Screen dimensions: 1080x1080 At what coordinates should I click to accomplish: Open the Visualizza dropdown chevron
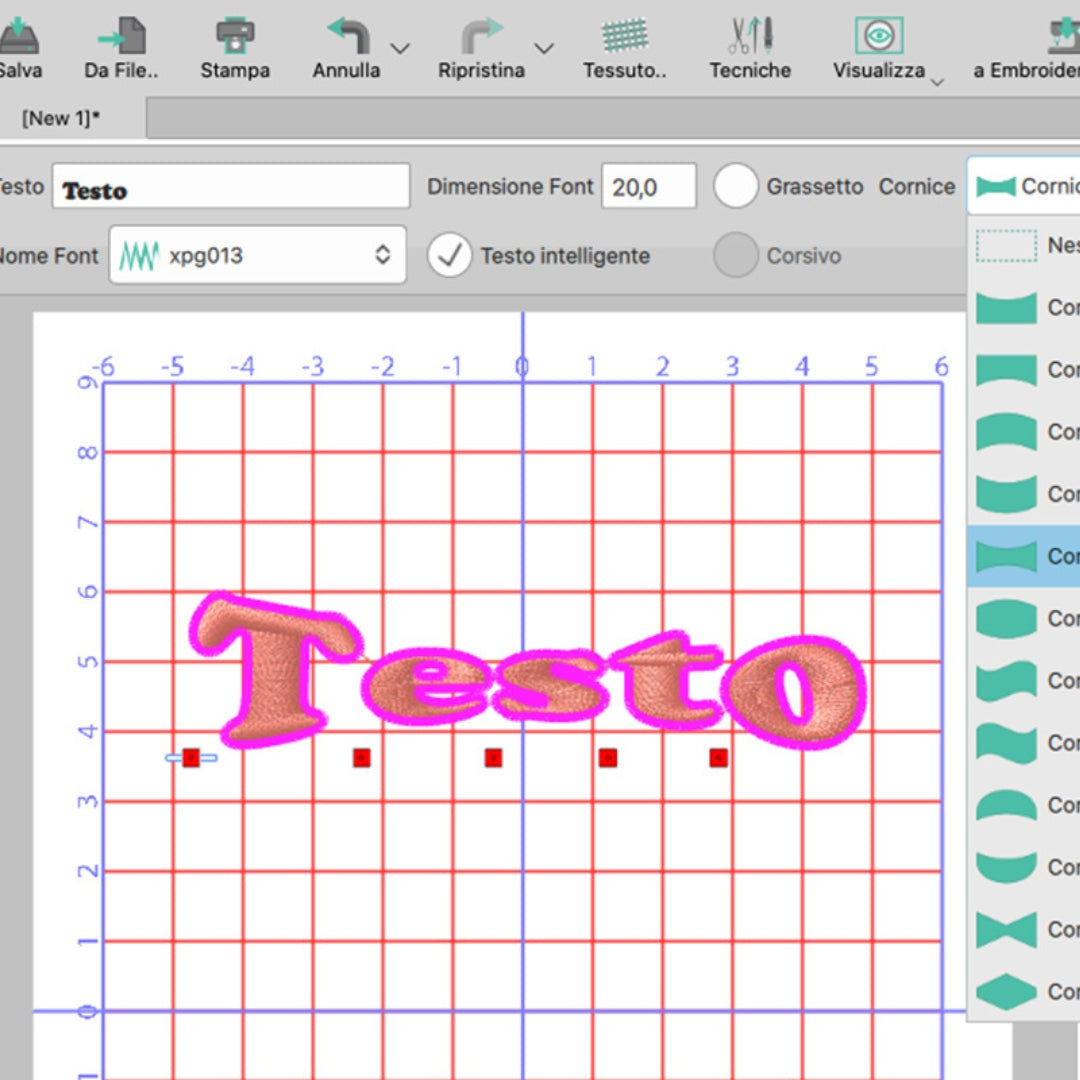tap(937, 84)
